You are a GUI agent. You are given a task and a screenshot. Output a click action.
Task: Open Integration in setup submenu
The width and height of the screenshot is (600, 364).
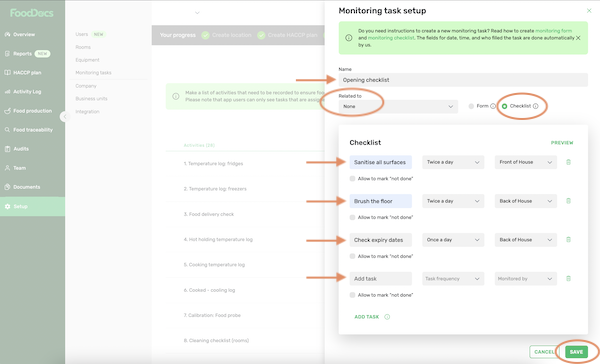87,111
